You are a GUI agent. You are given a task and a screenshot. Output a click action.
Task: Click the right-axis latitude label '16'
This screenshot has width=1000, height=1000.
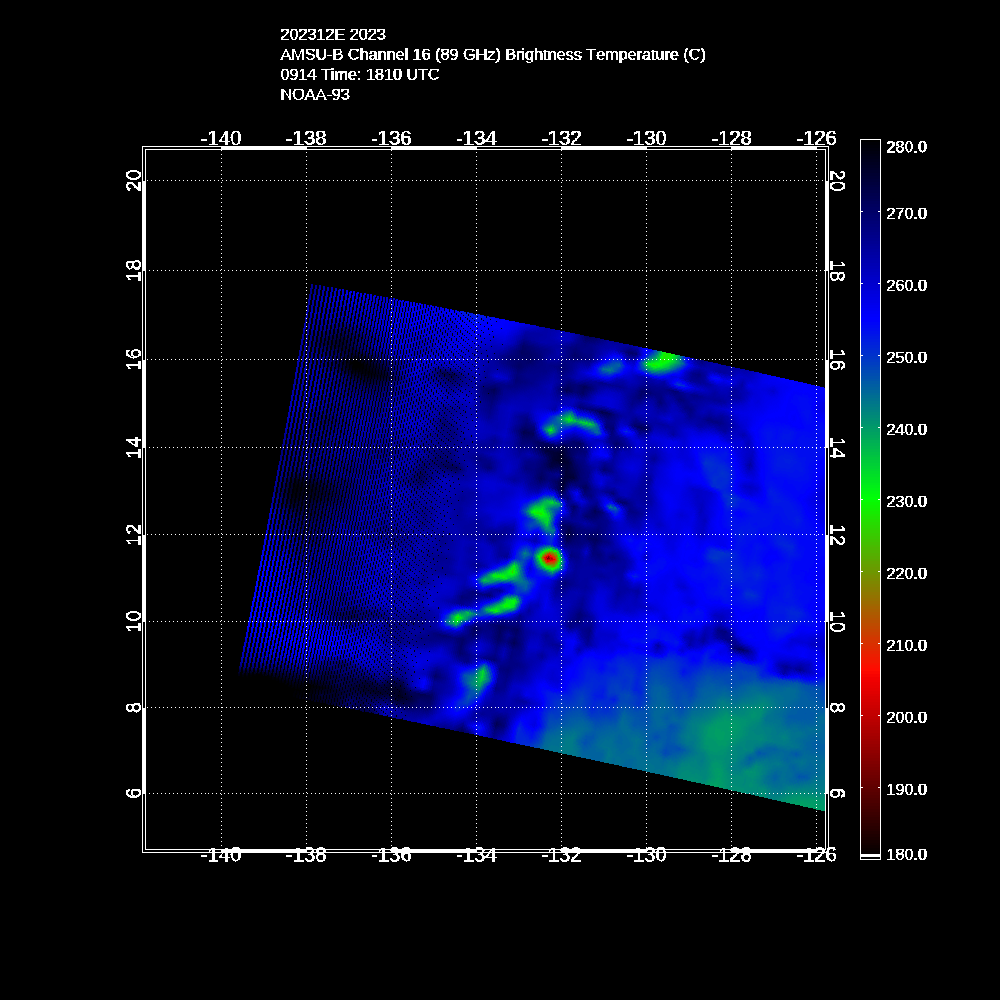pos(837,360)
